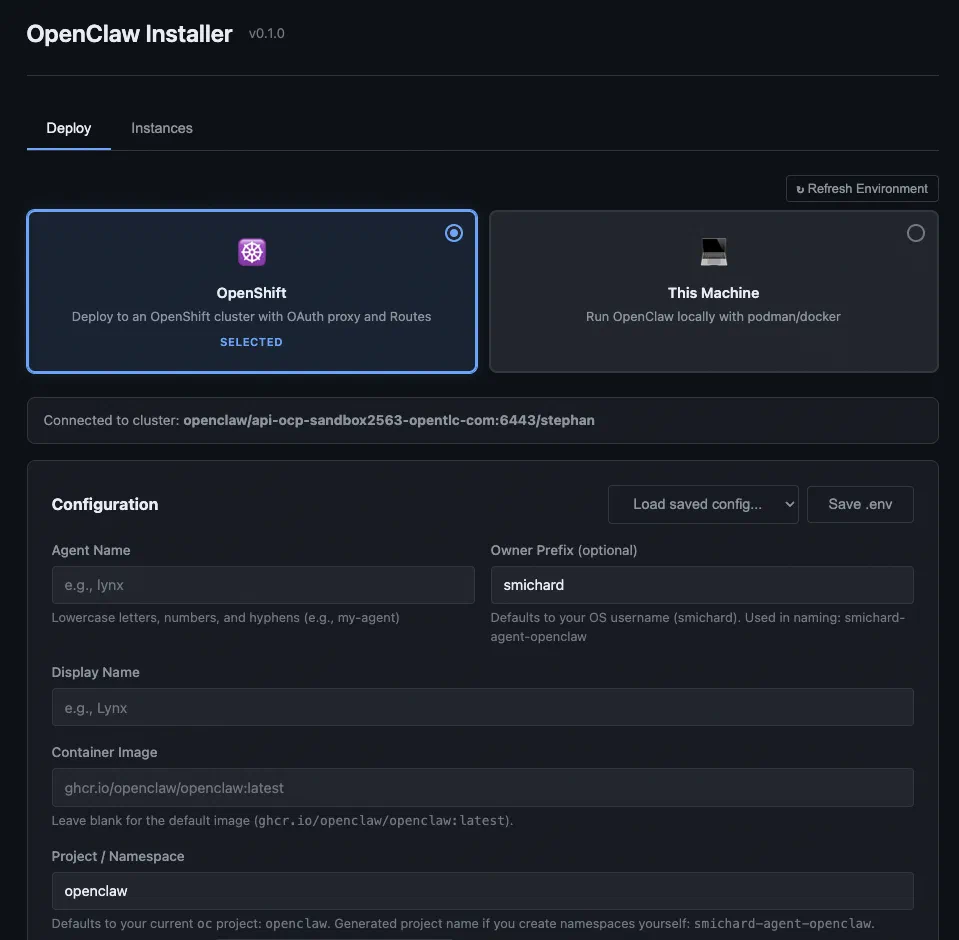Open the Instances tab
959x940 pixels.
click(x=161, y=128)
